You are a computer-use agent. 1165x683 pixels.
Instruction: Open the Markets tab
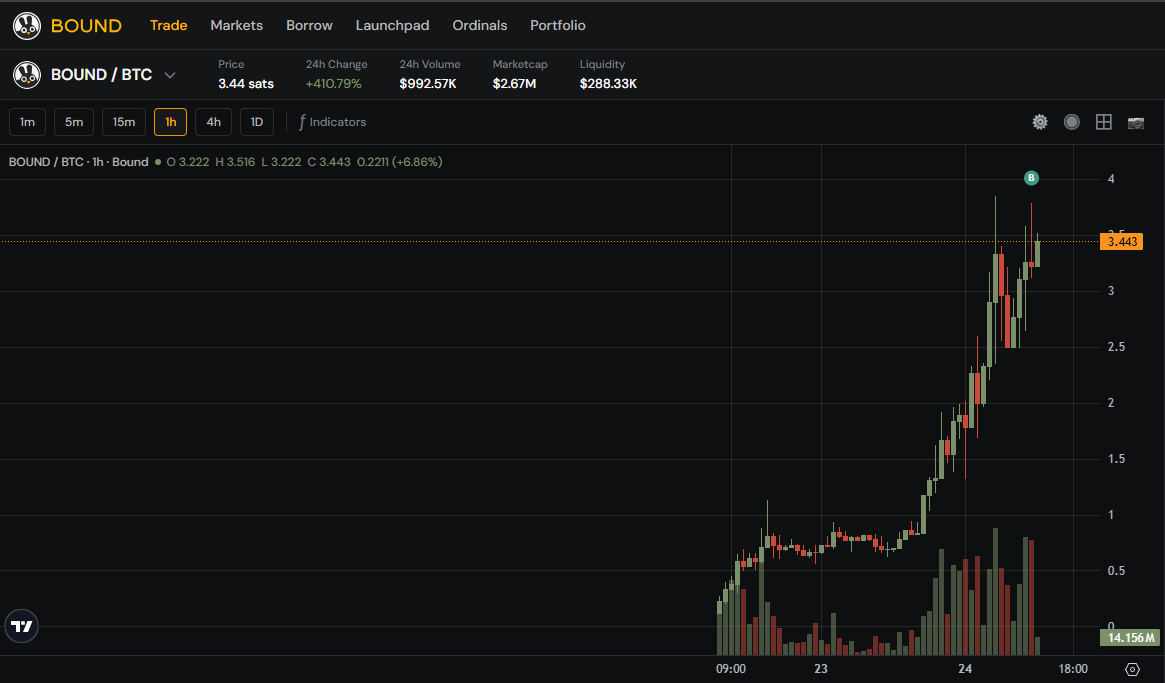pos(236,25)
